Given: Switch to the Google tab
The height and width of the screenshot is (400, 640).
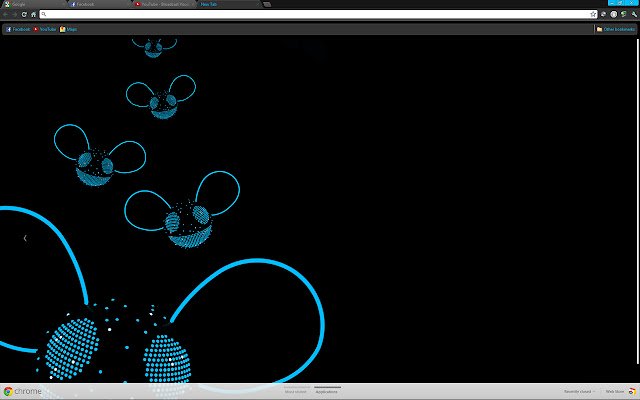Looking at the screenshot, I should coord(33,4).
